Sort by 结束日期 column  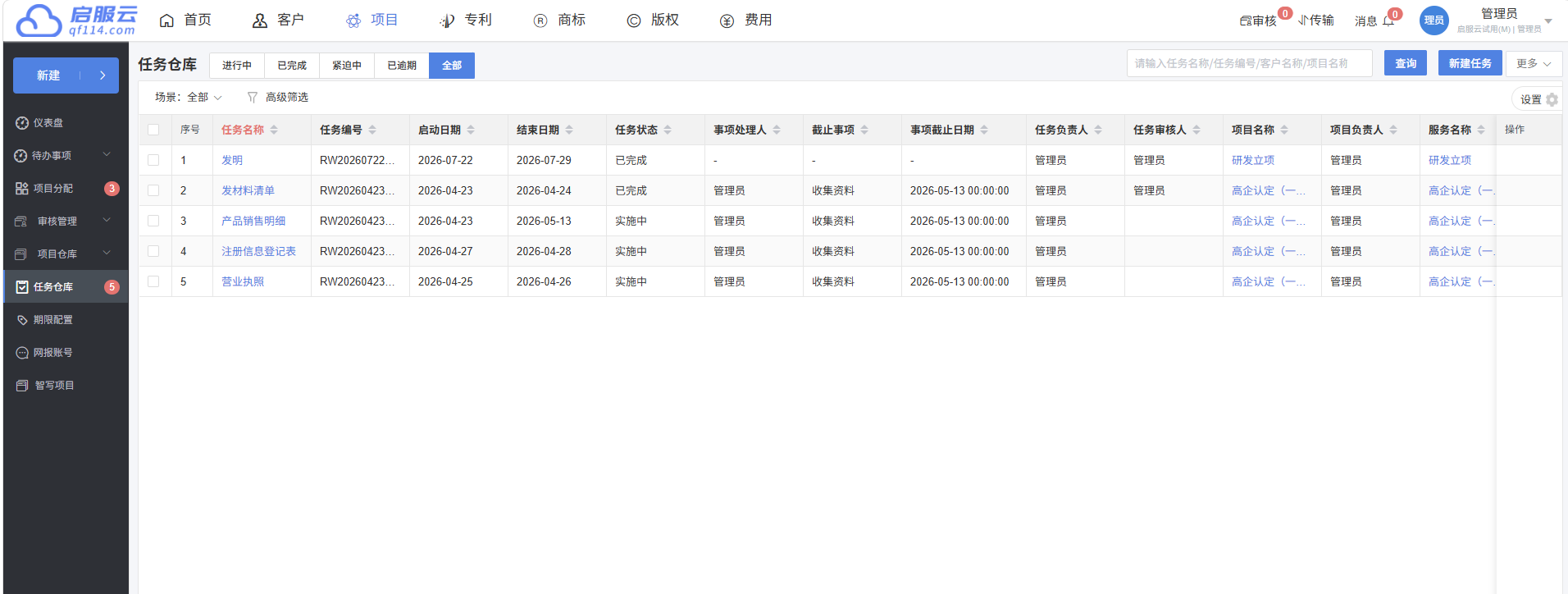click(x=569, y=130)
